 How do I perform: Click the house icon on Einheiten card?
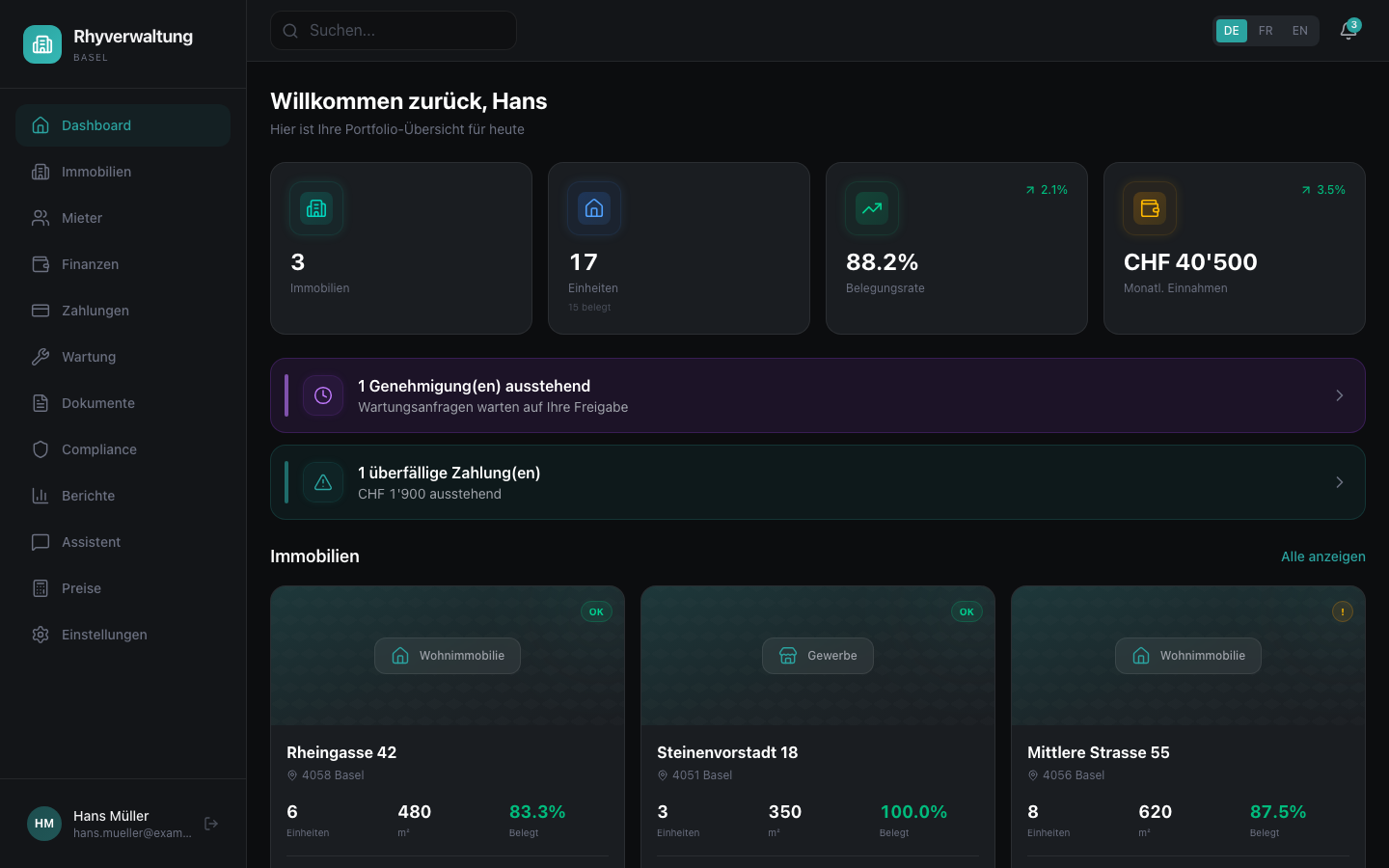(594, 208)
